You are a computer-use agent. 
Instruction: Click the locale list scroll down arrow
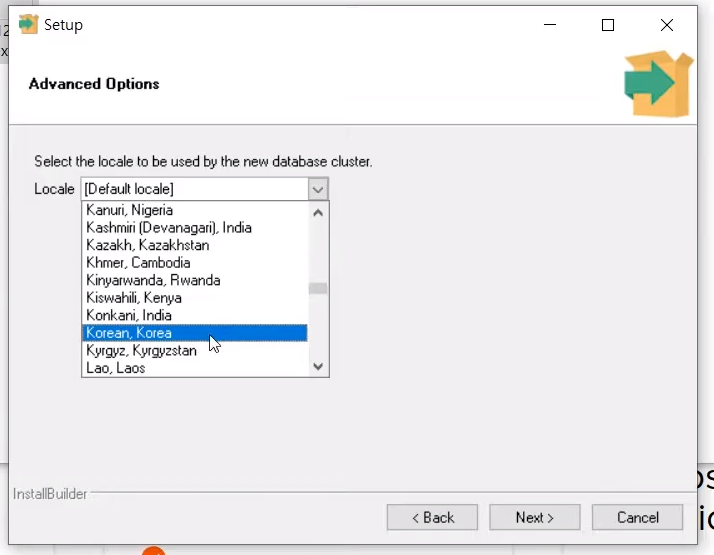pos(318,367)
